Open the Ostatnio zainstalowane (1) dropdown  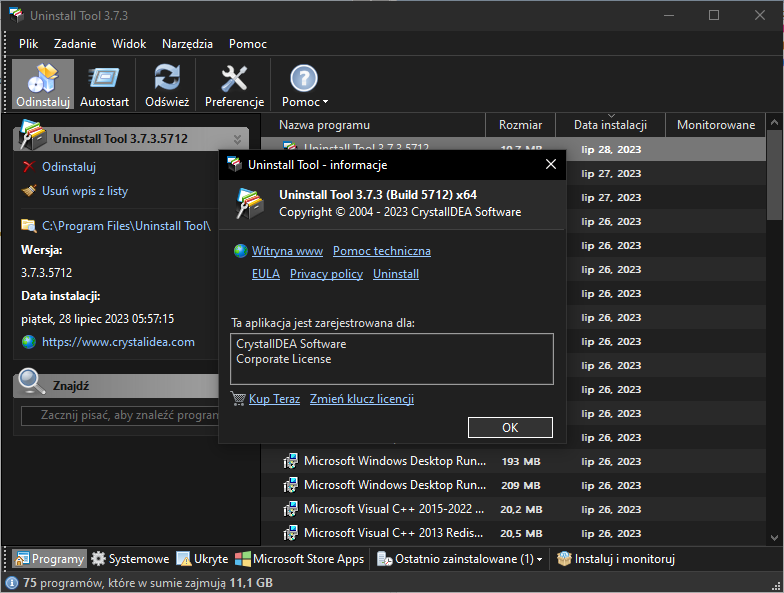coord(460,559)
